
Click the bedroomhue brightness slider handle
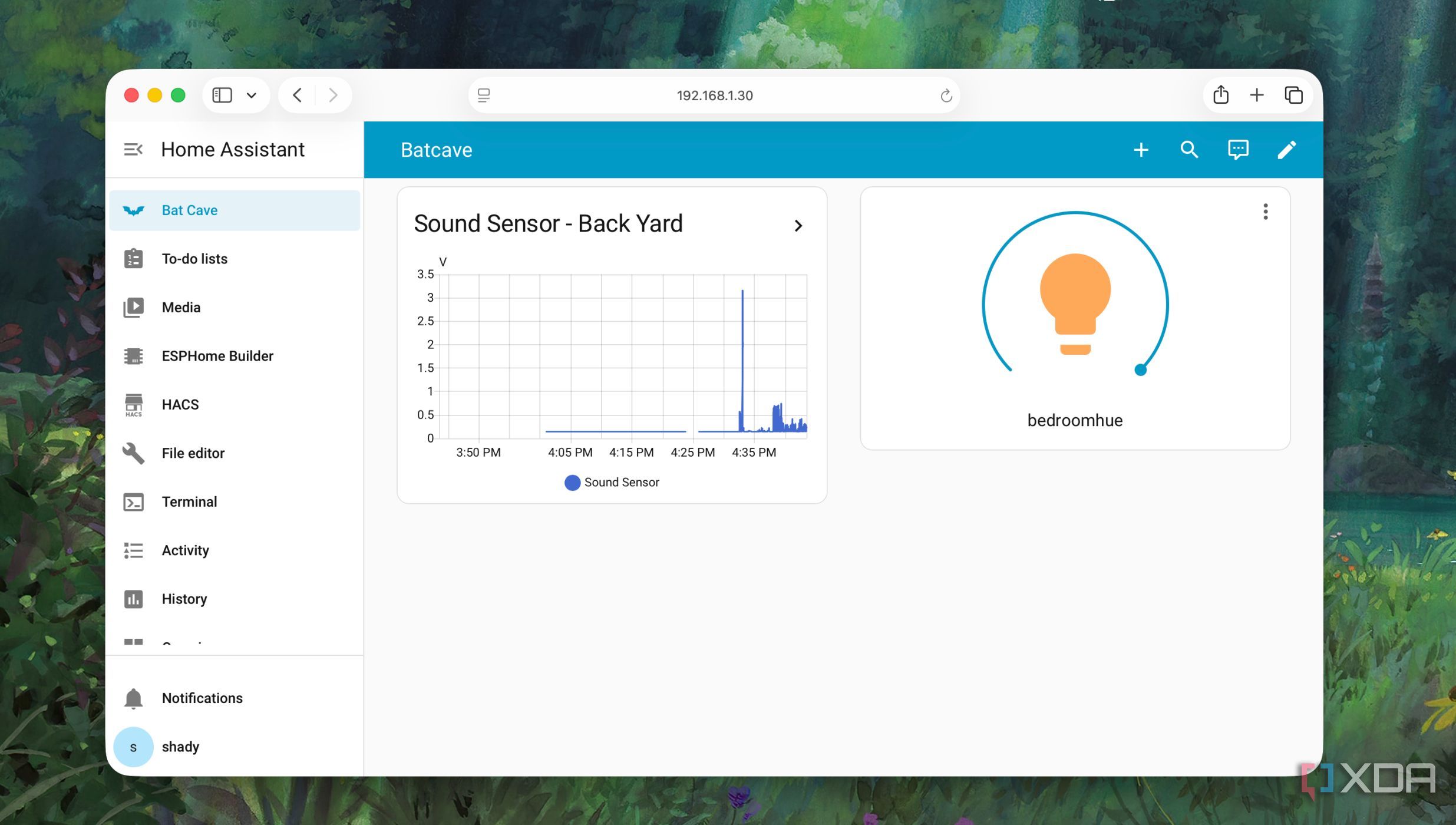point(1140,370)
